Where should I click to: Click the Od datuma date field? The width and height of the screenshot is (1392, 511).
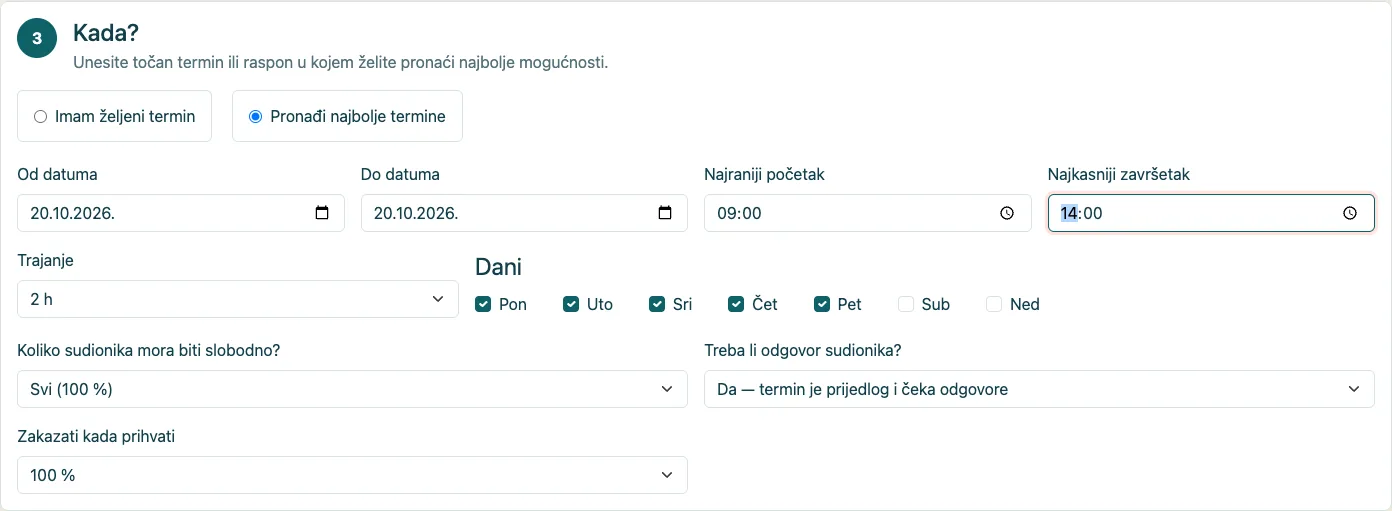[x=181, y=213]
